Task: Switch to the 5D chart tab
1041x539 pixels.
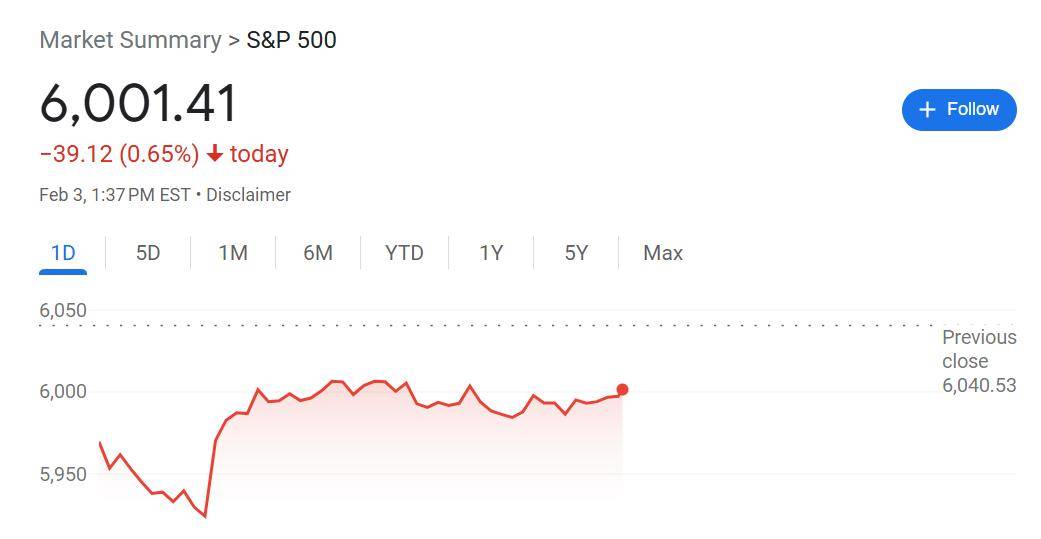Action: (x=148, y=253)
